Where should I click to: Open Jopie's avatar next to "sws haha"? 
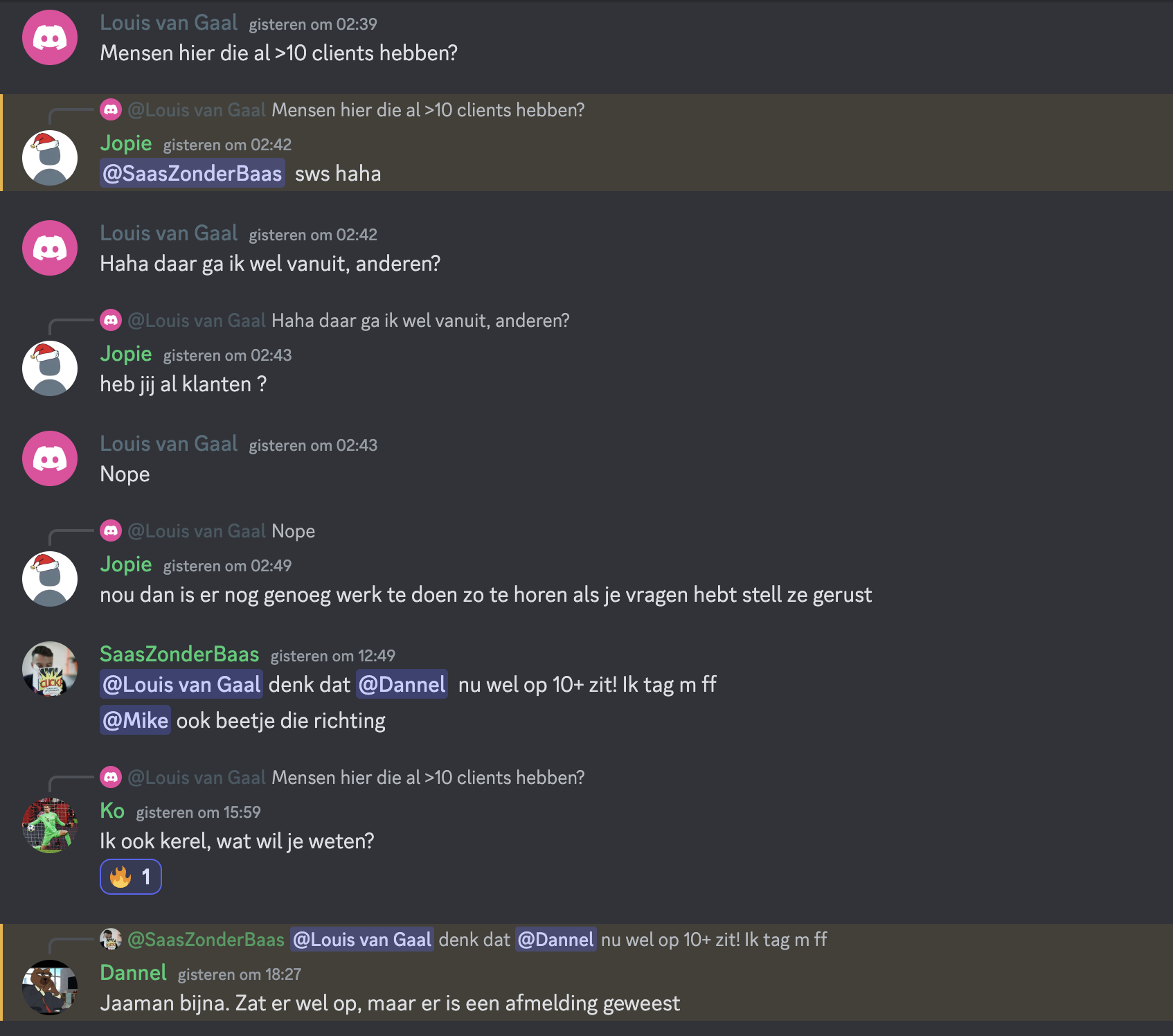click(x=50, y=158)
